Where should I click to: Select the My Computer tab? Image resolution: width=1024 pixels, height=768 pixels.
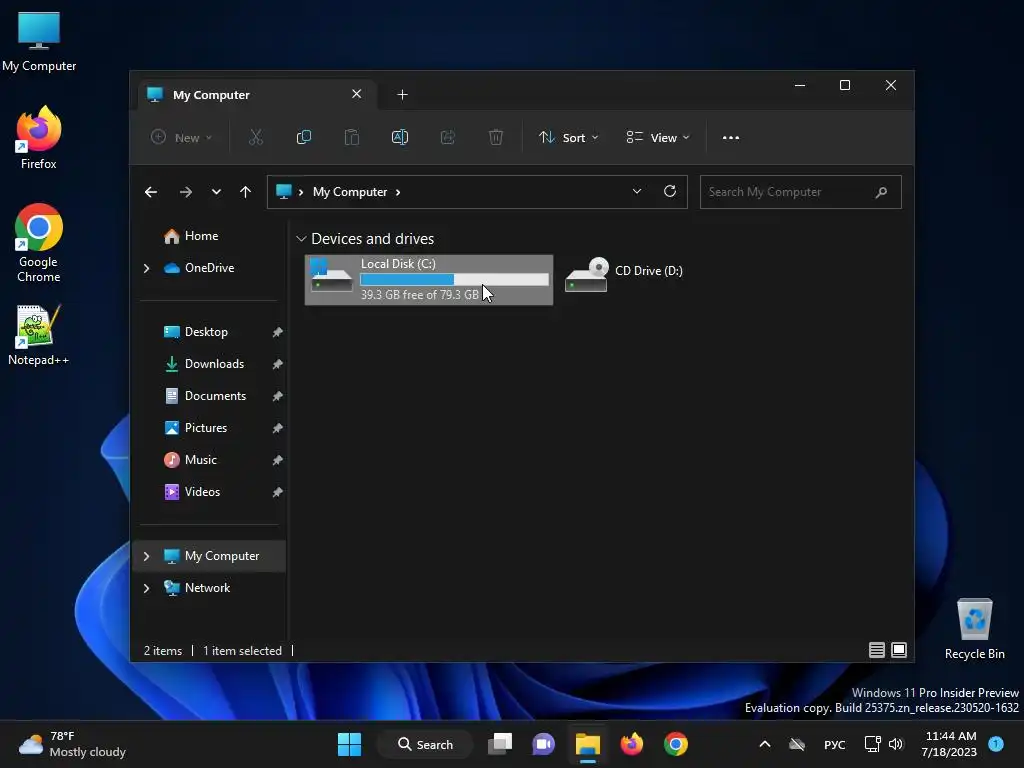(x=257, y=95)
